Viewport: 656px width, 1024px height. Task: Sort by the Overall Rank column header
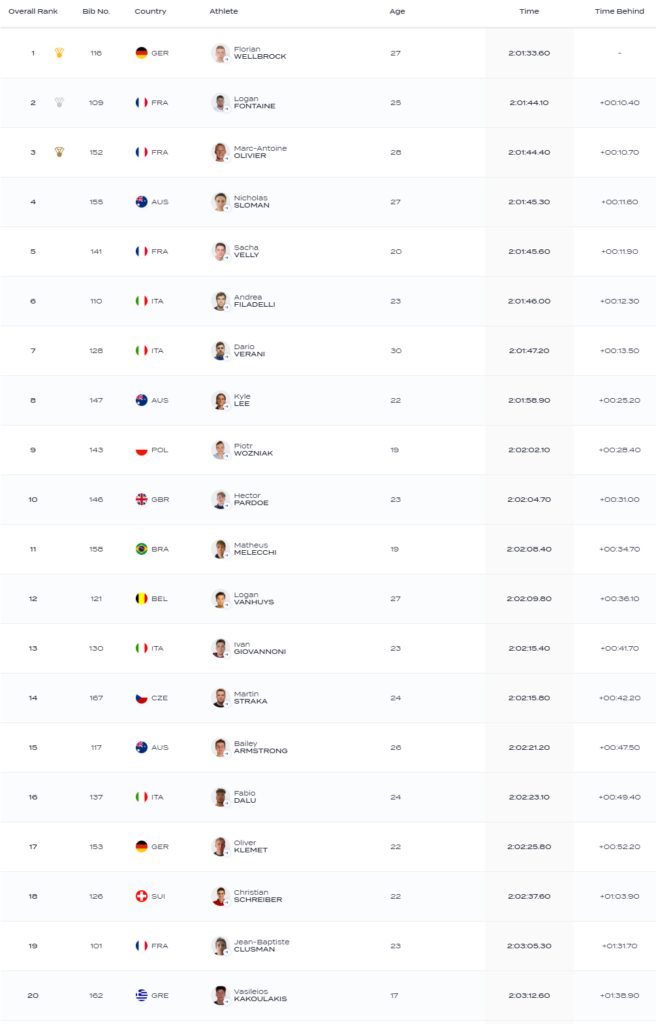[33, 11]
